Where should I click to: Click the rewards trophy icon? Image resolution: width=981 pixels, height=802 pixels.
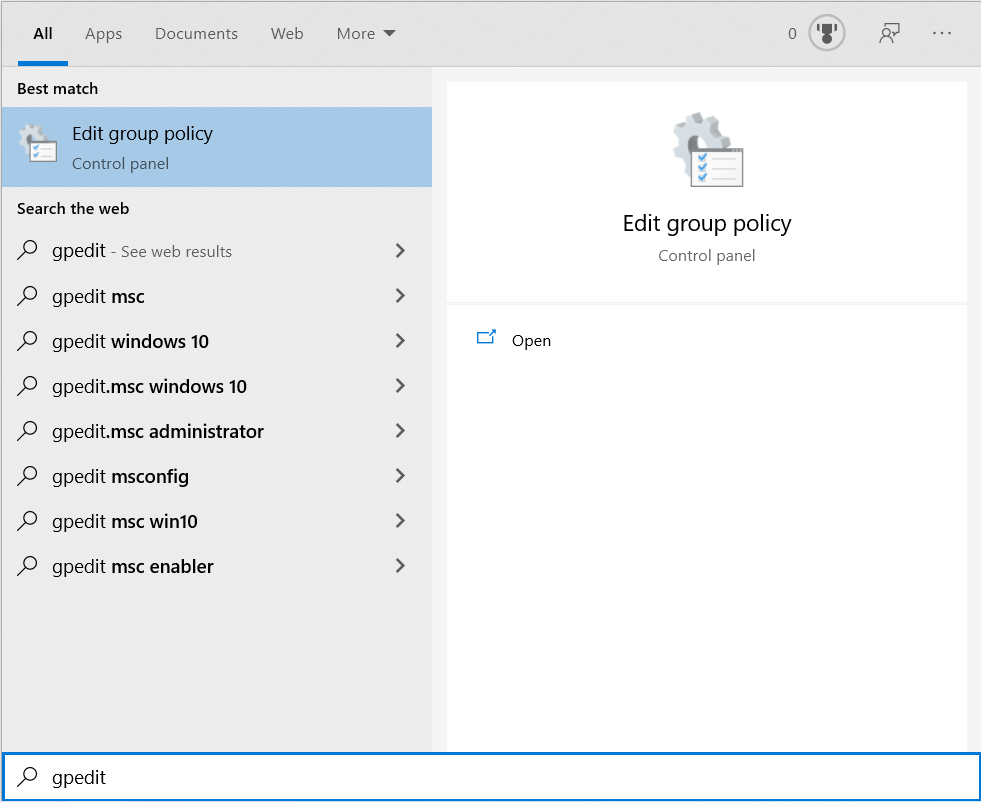[827, 33]
